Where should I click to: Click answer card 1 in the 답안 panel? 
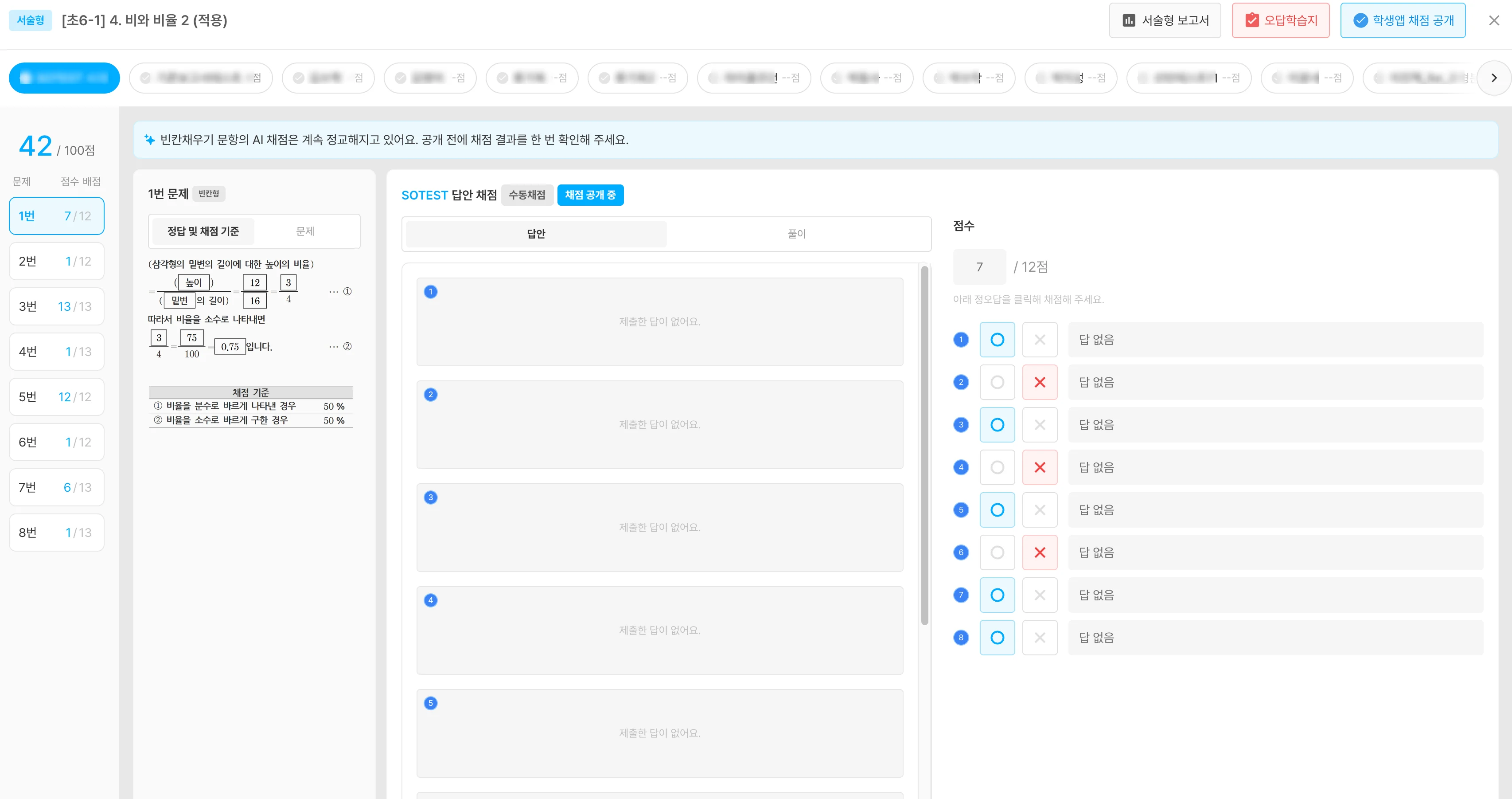[660, 322]
